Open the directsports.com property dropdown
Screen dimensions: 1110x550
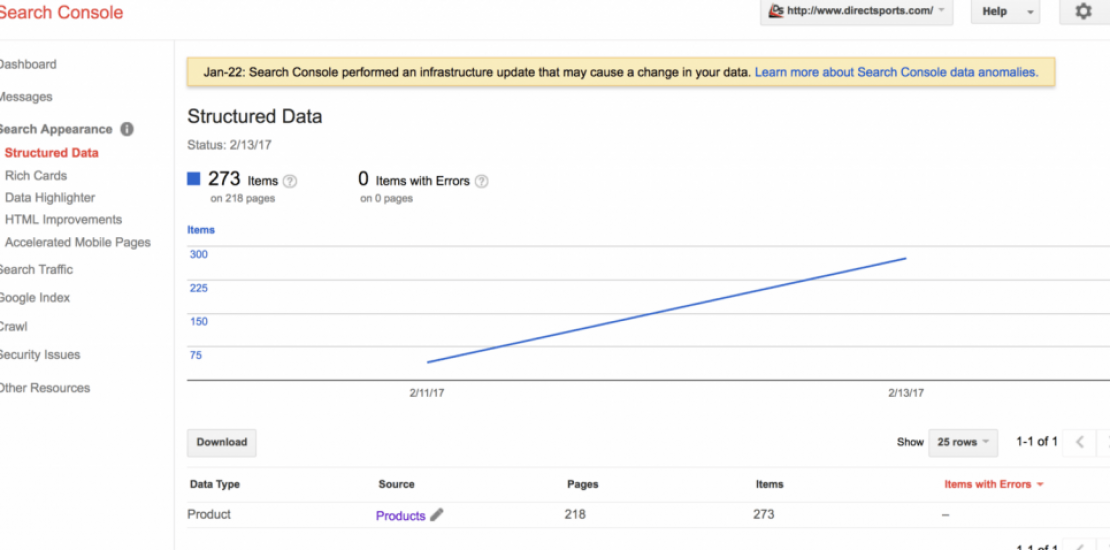pyautogui.click(x=857, y=12)
